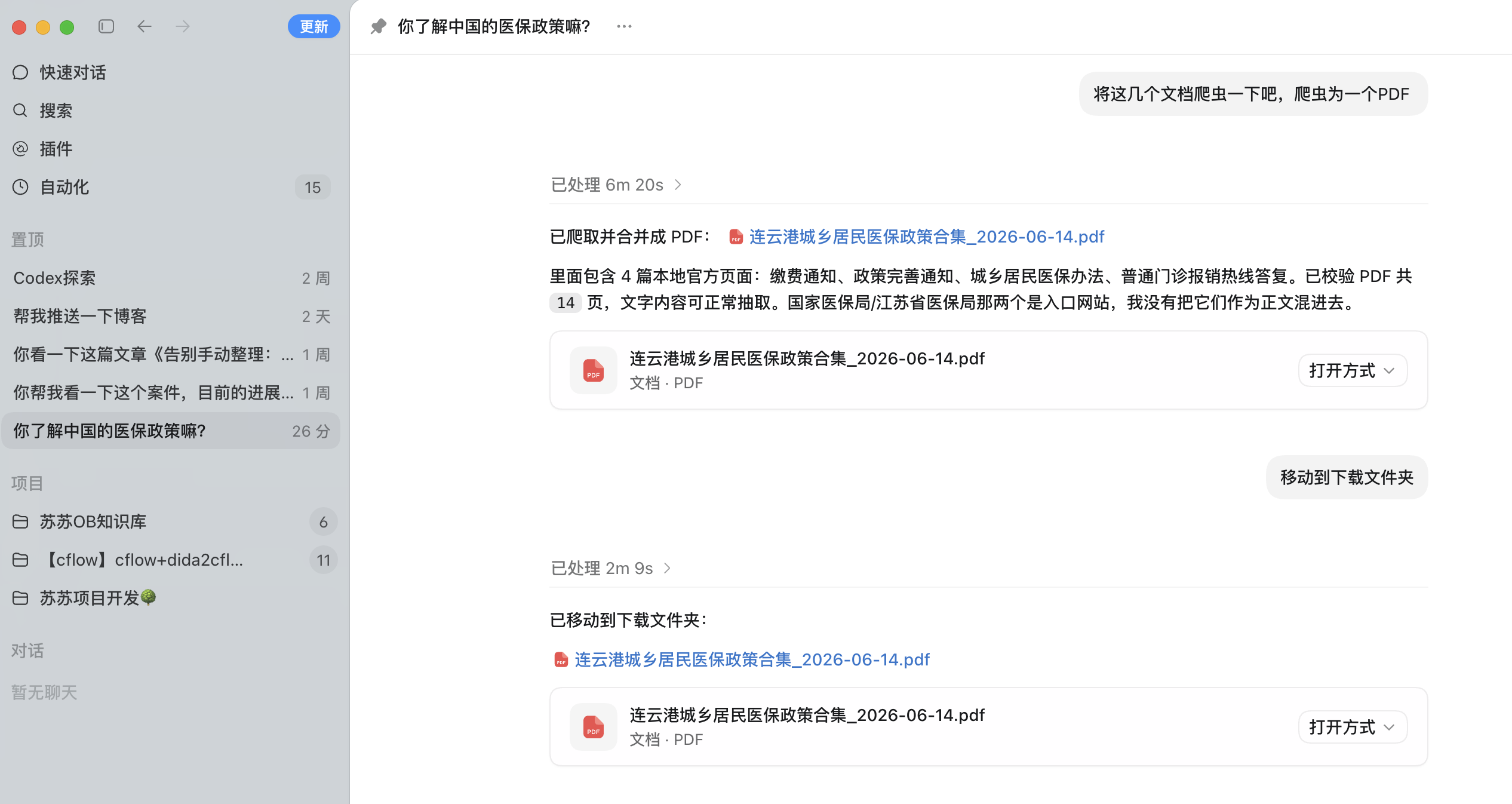
Task: Click the first file card's PDF file name
Action: (x=807, y=358)
